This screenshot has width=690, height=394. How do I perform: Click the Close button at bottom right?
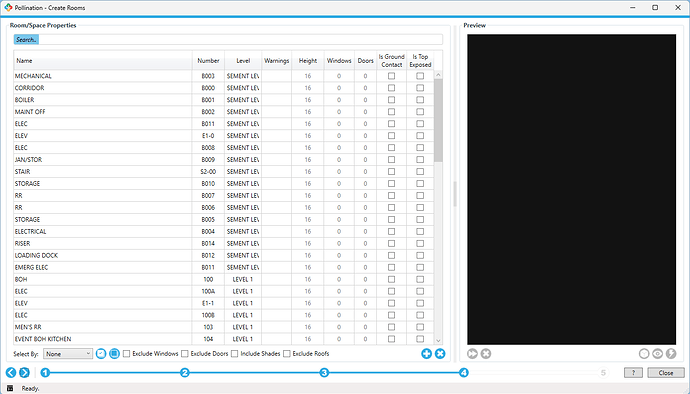[x=666, y=373]
